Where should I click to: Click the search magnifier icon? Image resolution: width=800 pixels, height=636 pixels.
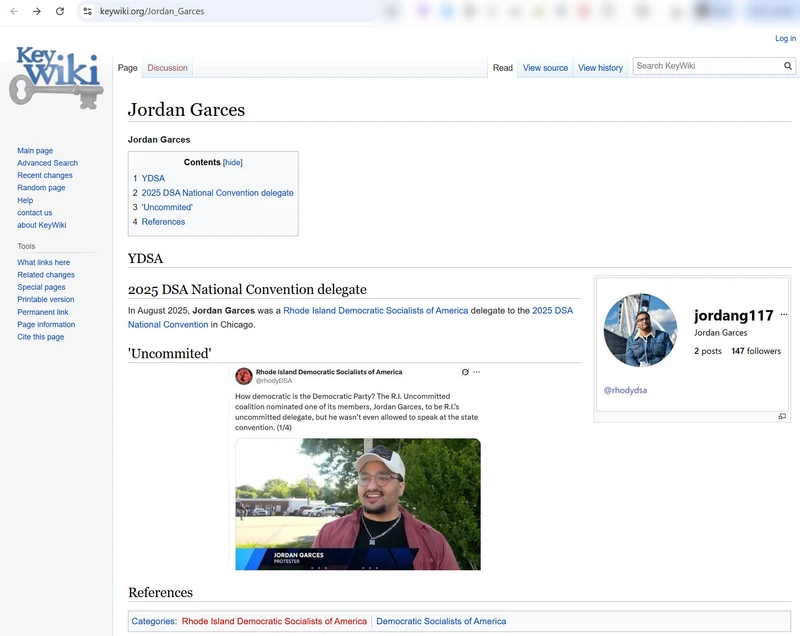coord(788,66)
